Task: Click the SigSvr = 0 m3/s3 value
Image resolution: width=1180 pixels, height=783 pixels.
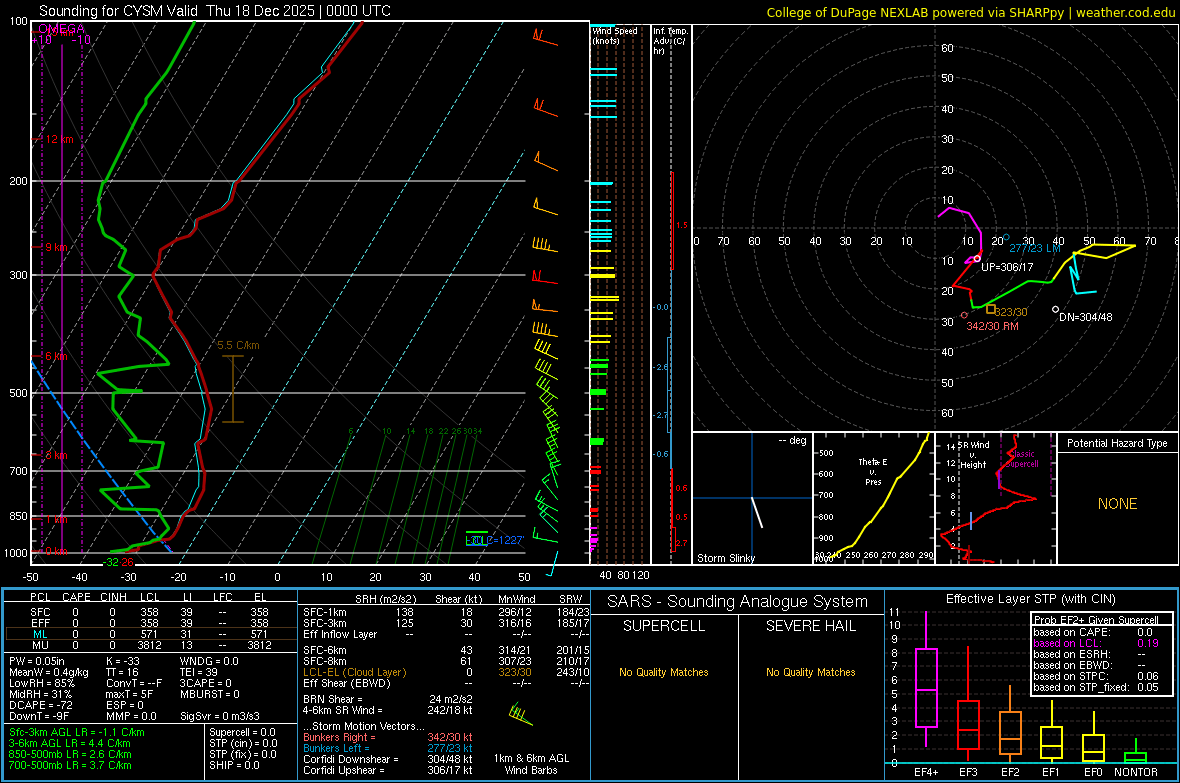Action: point(220,716)
